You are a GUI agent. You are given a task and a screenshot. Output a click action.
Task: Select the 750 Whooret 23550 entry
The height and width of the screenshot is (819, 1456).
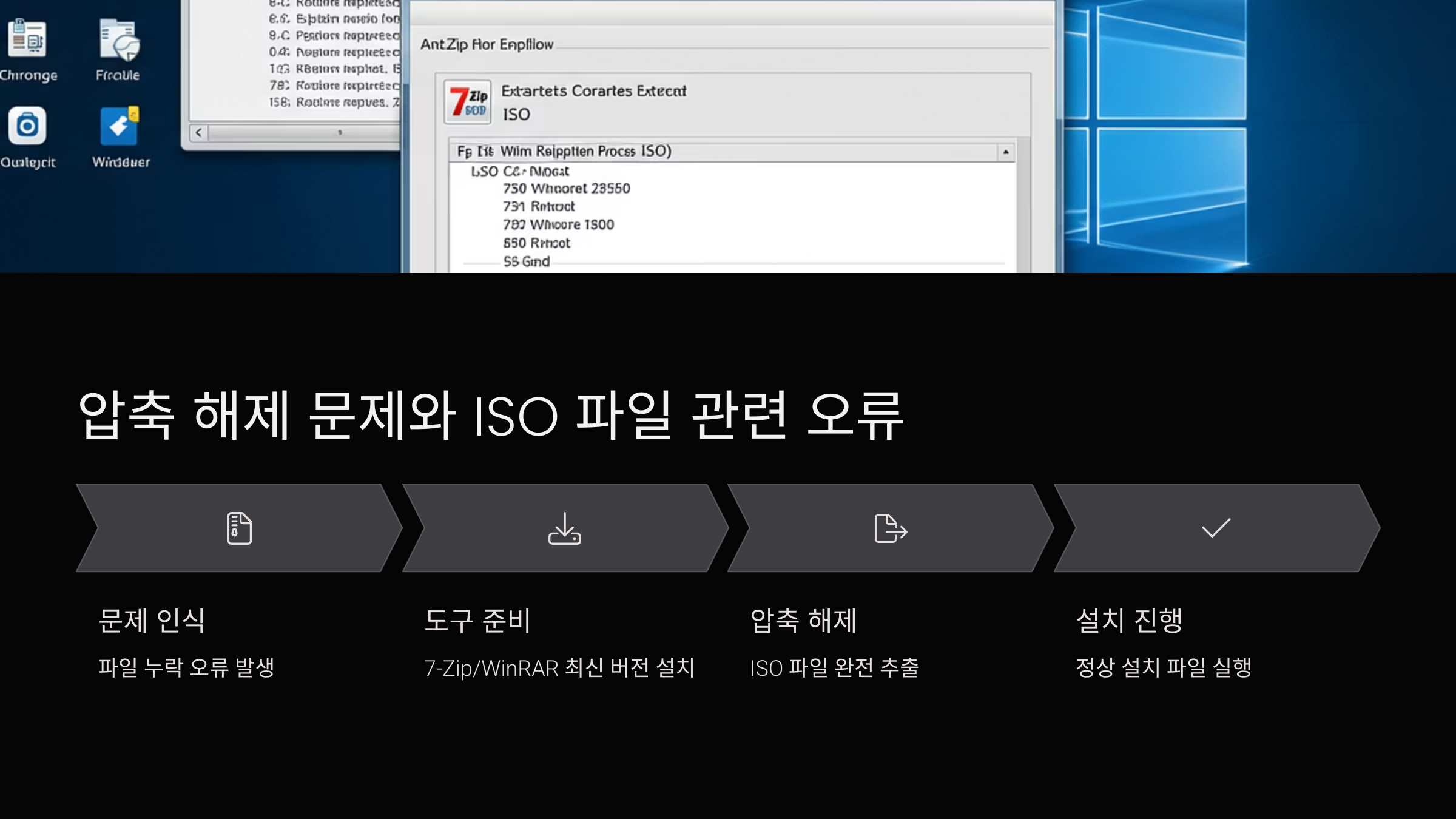tap(566, 189)
